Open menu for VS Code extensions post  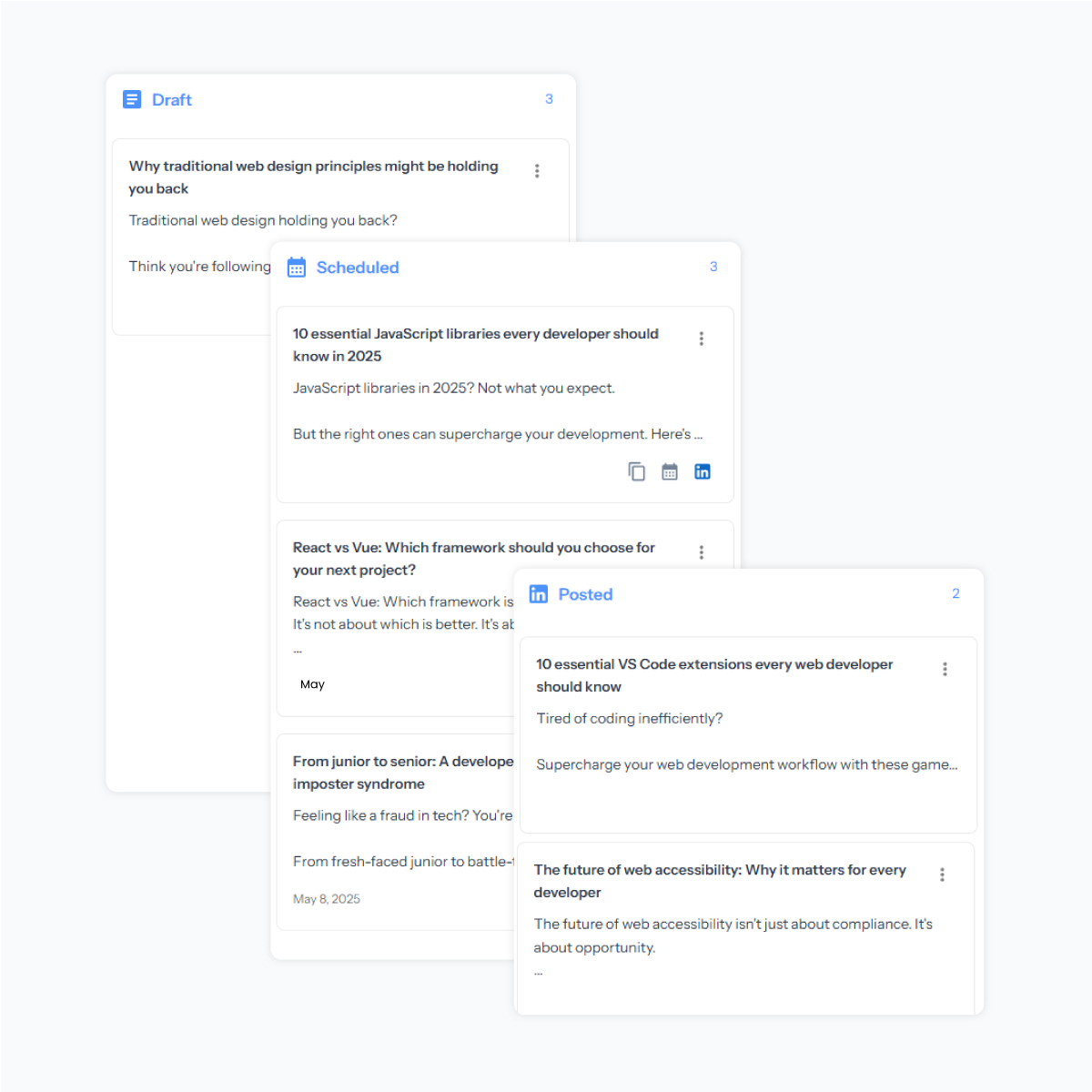pyautogui.click(x=945, y=669)
